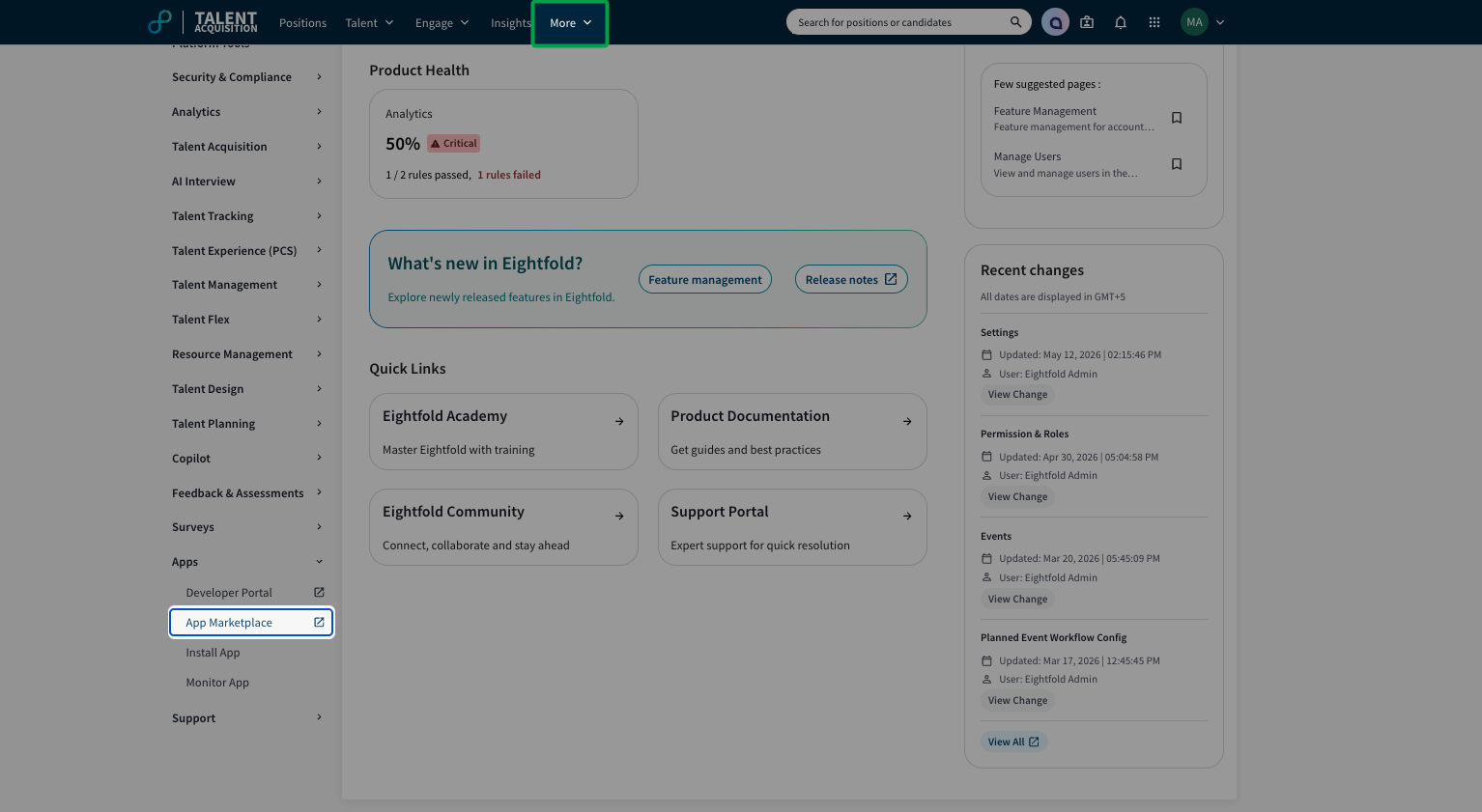
Task: Expand the Talent Tracking section
Action: pyautogui.click(x=247, y=216)
